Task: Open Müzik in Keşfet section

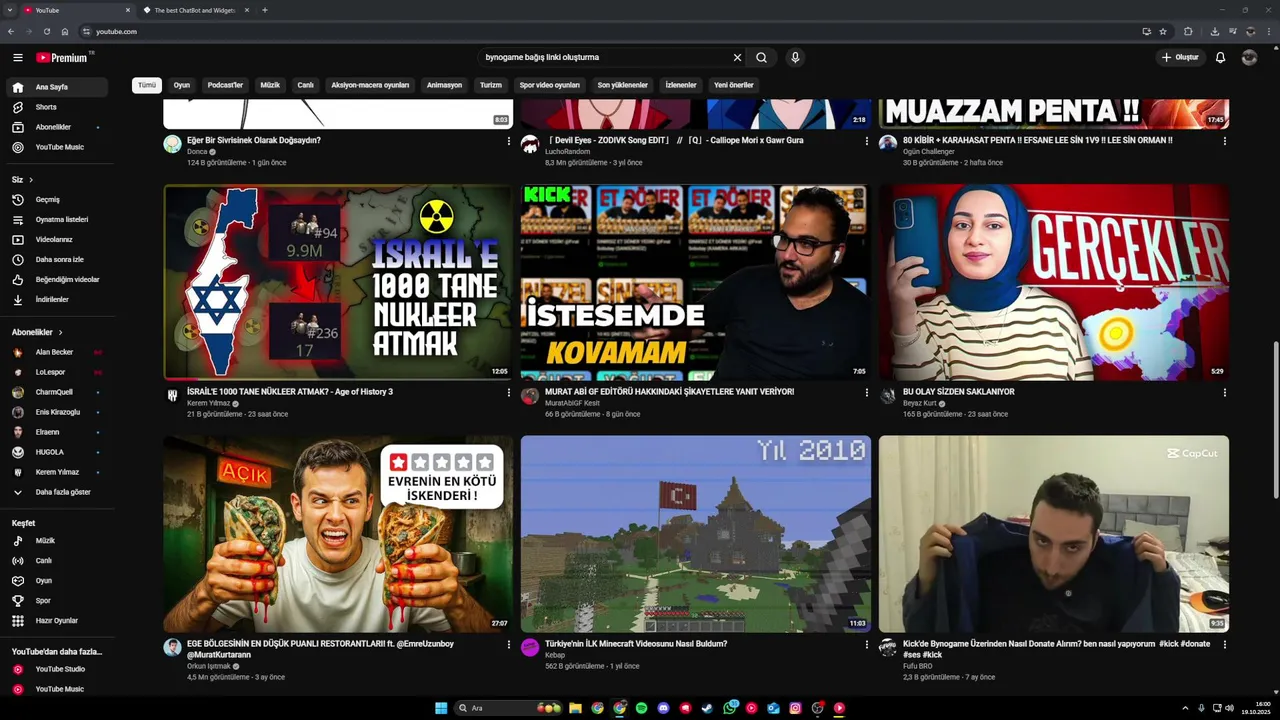Action: (58, 541)
